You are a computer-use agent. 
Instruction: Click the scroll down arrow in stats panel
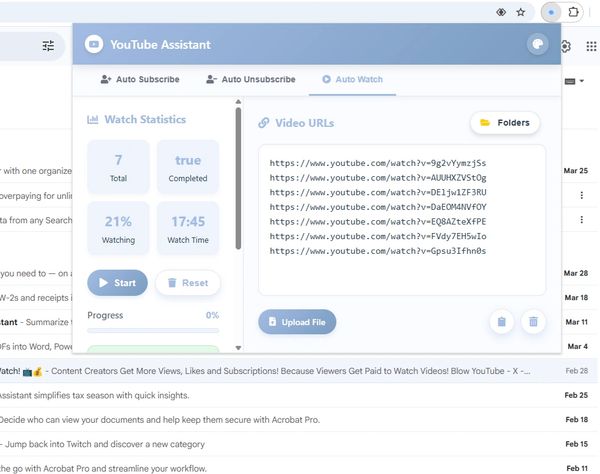point(238,348)
